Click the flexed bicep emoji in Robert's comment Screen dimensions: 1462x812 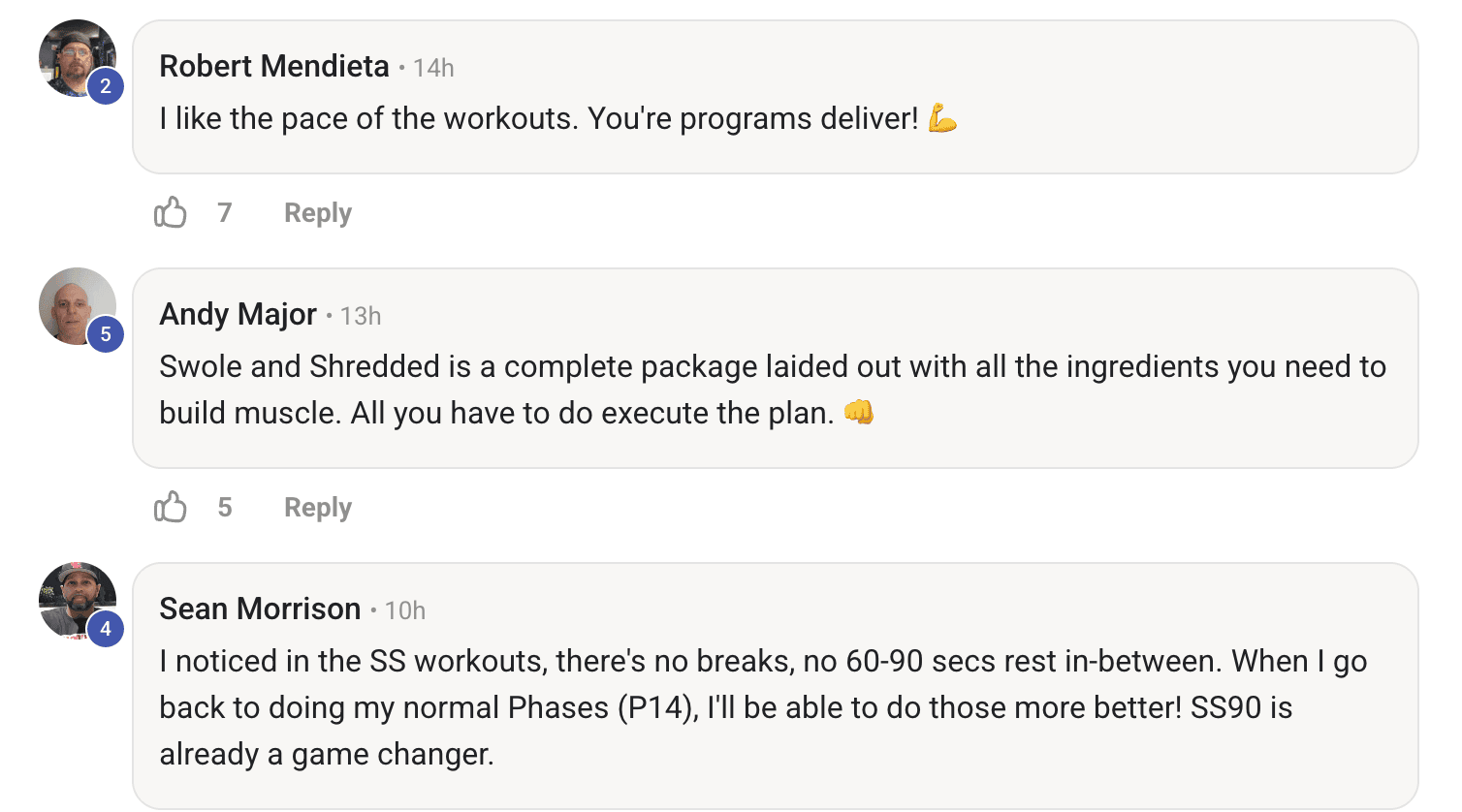pos(942,118)
